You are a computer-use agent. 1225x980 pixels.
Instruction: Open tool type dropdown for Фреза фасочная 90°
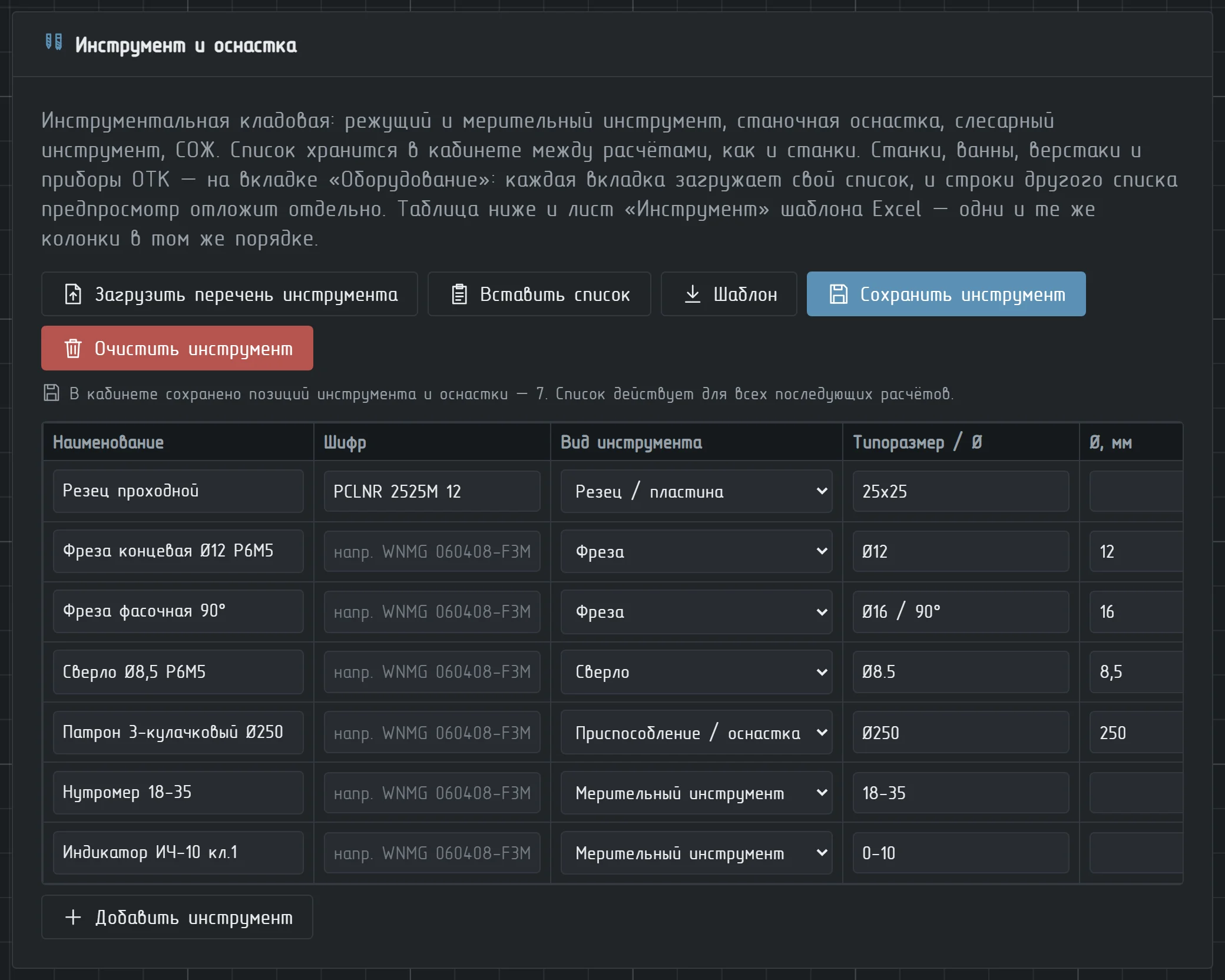pos(696,611)
